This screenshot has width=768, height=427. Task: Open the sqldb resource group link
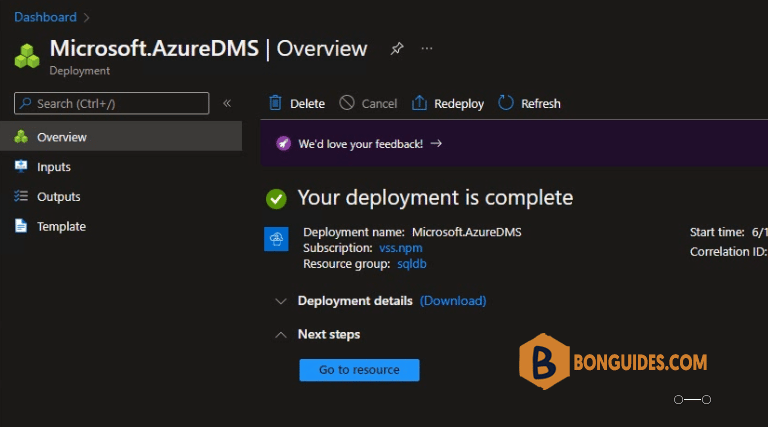pyautogui.click(x=411, y=264)
